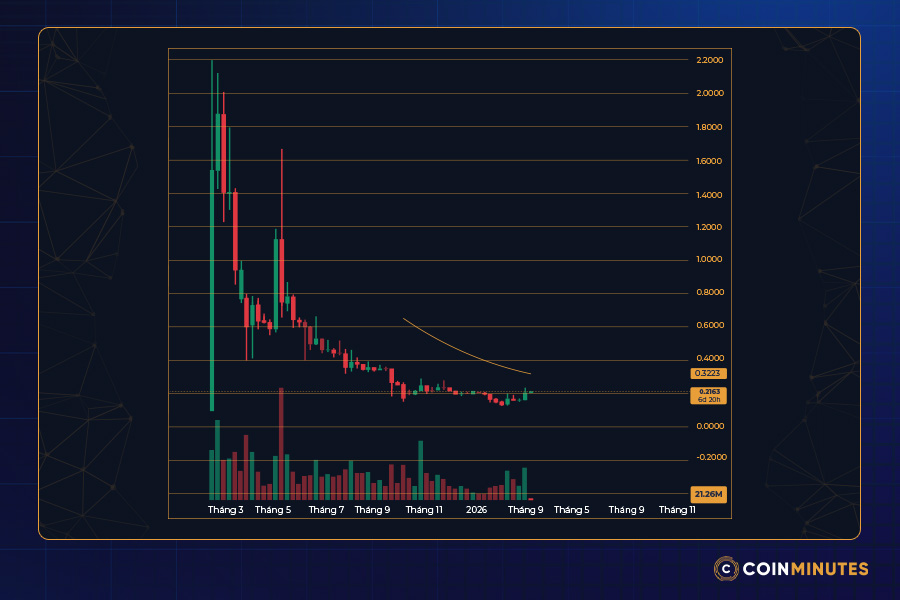
Task: Select the 2026 year marker on time axis
Action: [x=475, y=510]
